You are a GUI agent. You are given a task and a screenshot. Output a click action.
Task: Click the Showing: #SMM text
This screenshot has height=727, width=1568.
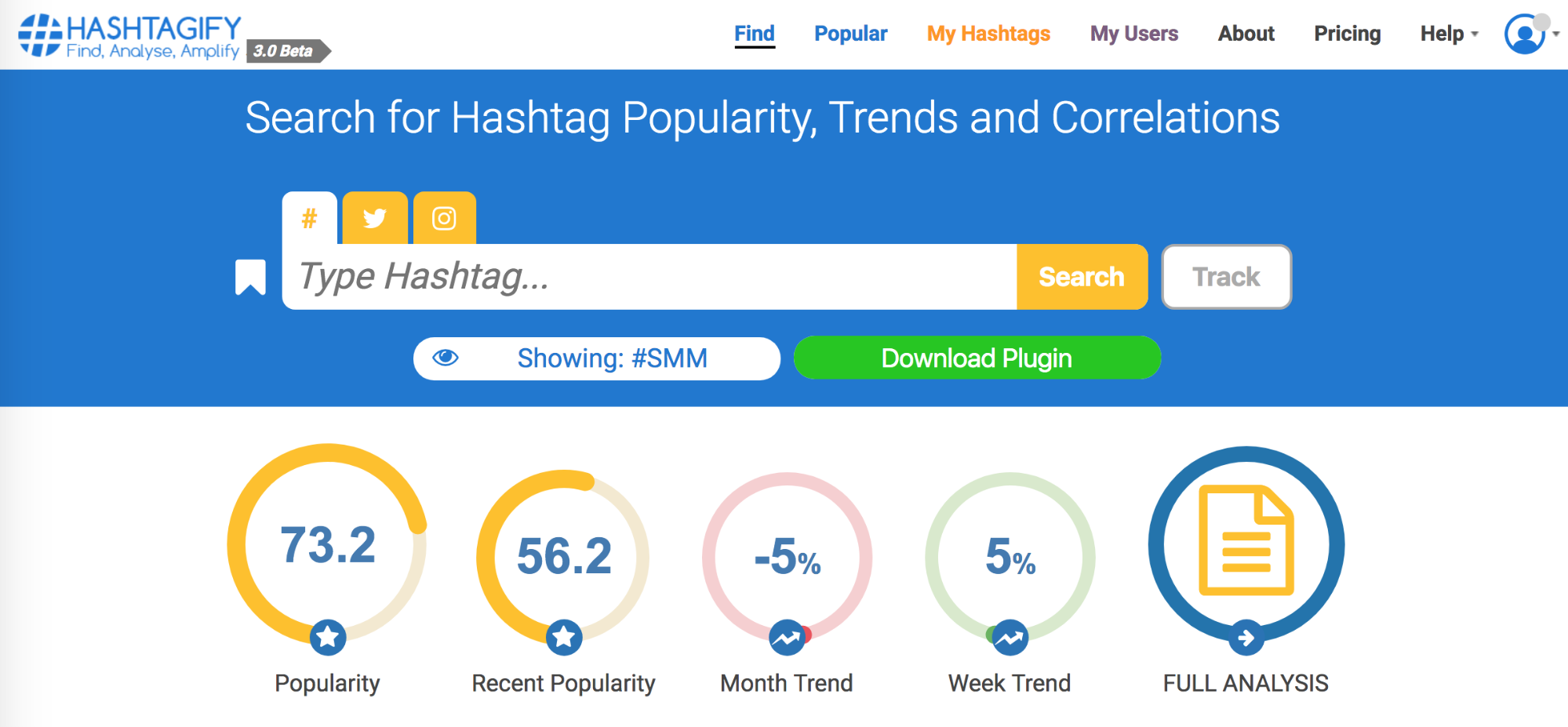click(x=612, y=358)
